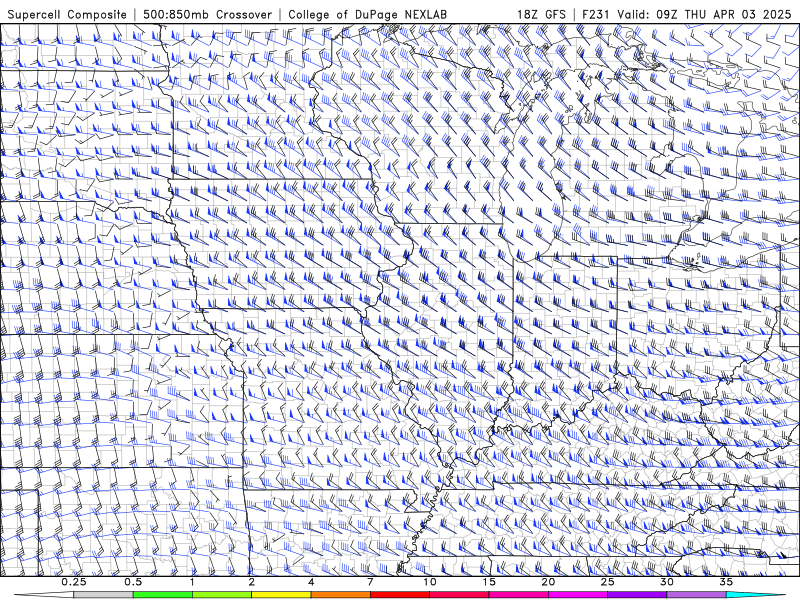Click the 'Supercell Composite' title text
This screenshot has height=600, width=800.
click(x=67, y=14)
